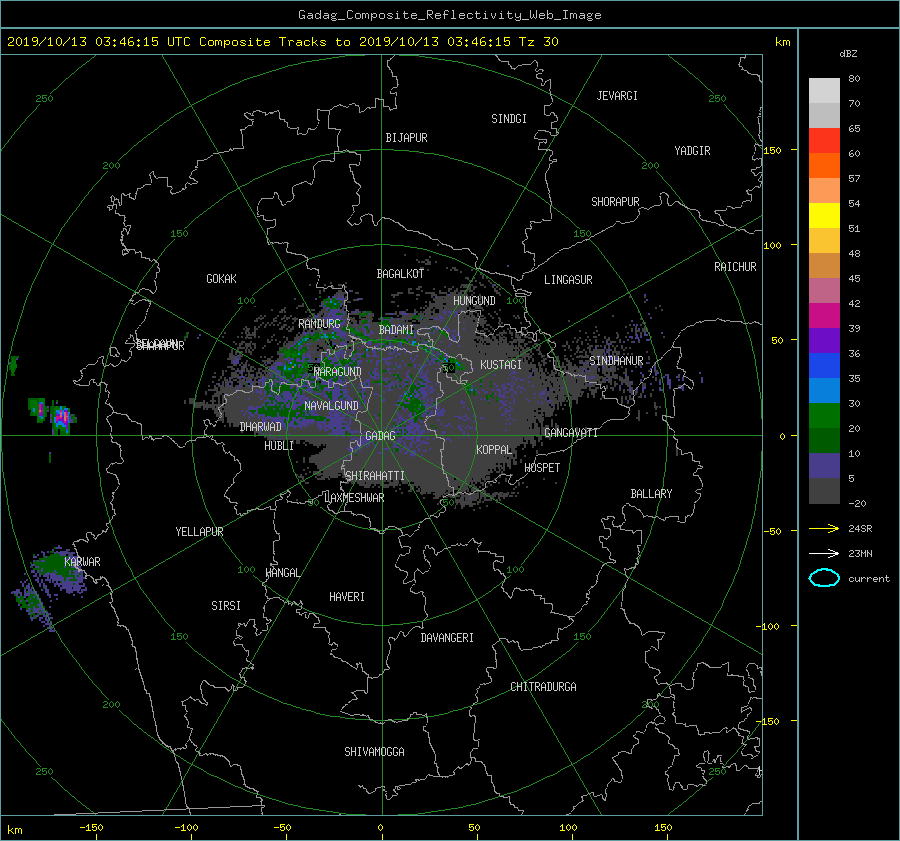Click the SHIRAHATTI city label

(375, 476)
